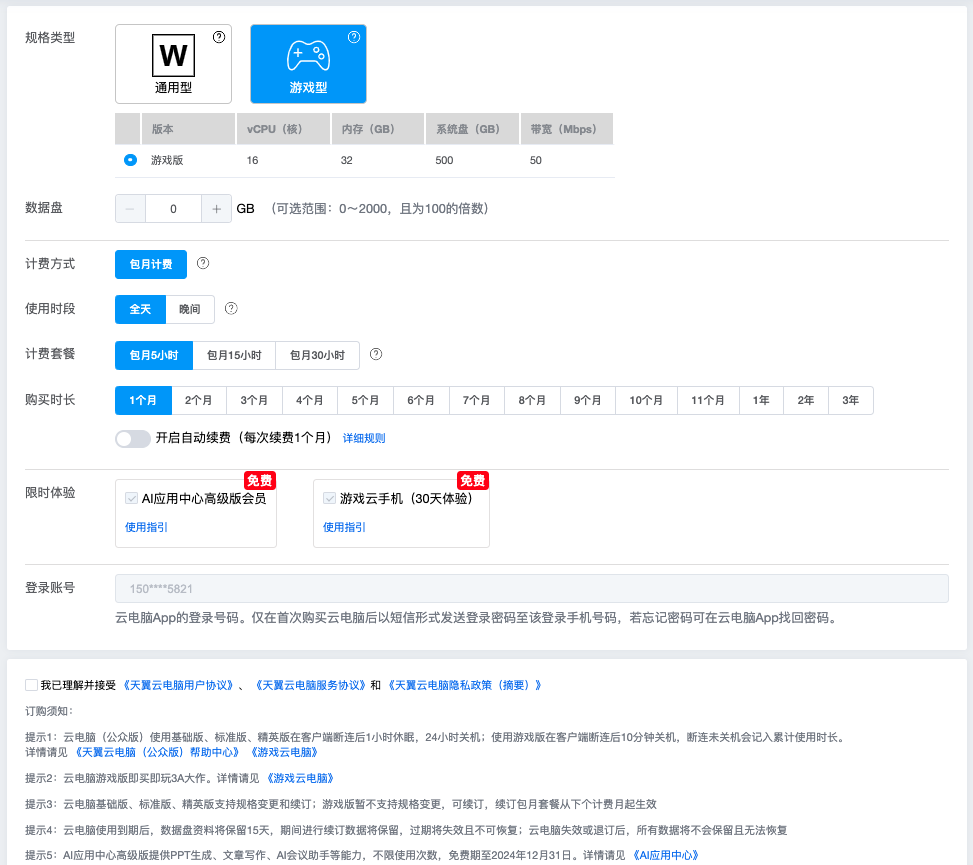This screenshot has width=973, height=865.
Task: Click the 版本 column header
Action: click(189, 129)
